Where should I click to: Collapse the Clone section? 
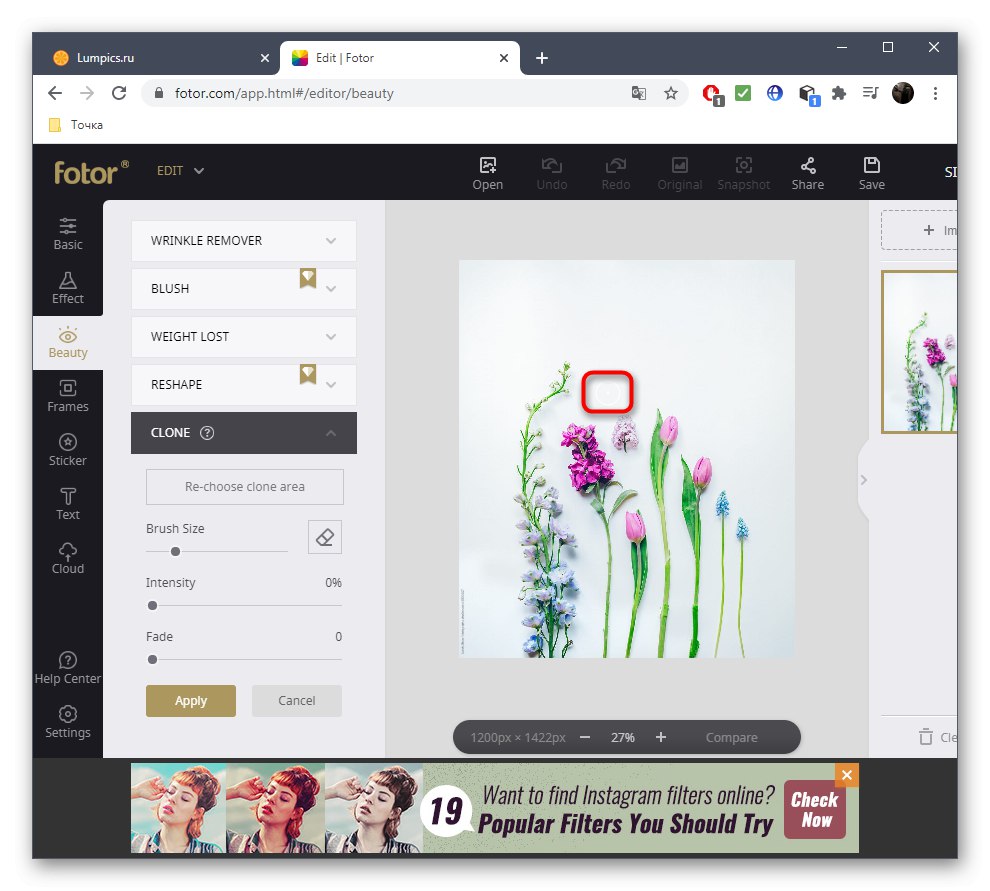[x=330, y=433]
